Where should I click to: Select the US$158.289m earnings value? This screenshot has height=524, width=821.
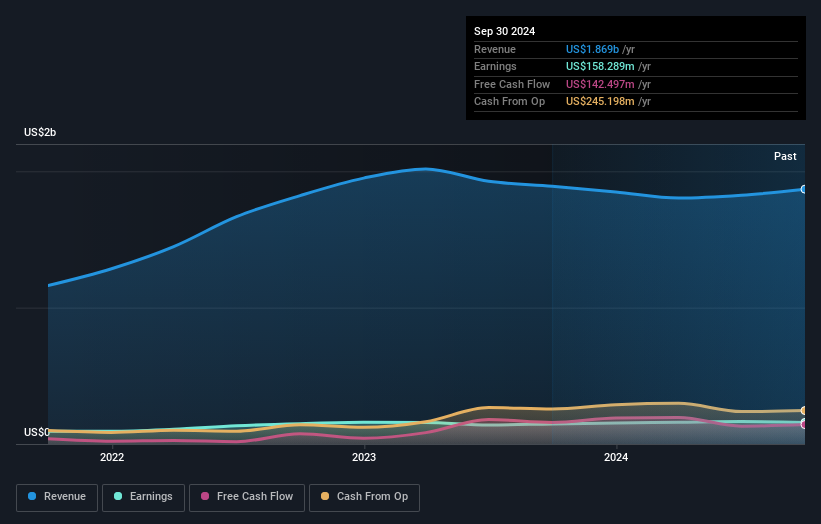point(600,66)
